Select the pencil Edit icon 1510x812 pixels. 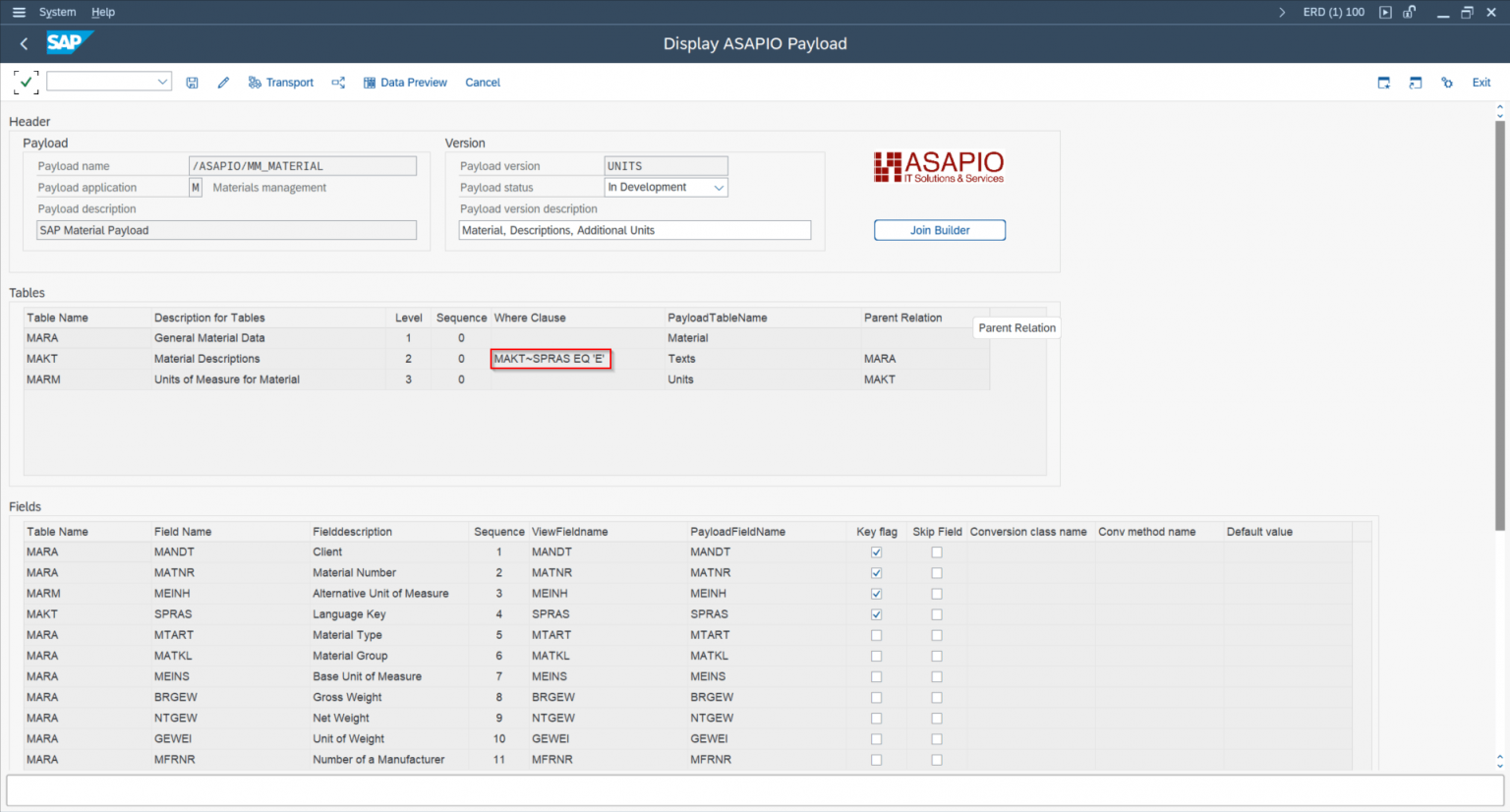[x=223, y=83]
